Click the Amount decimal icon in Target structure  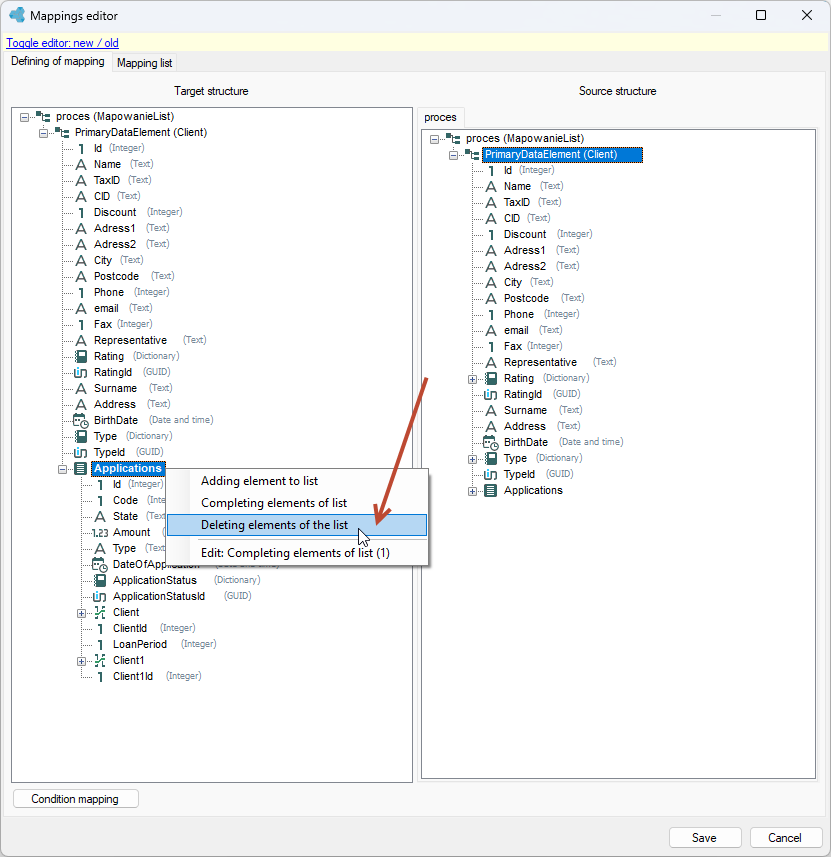point(100,533)
